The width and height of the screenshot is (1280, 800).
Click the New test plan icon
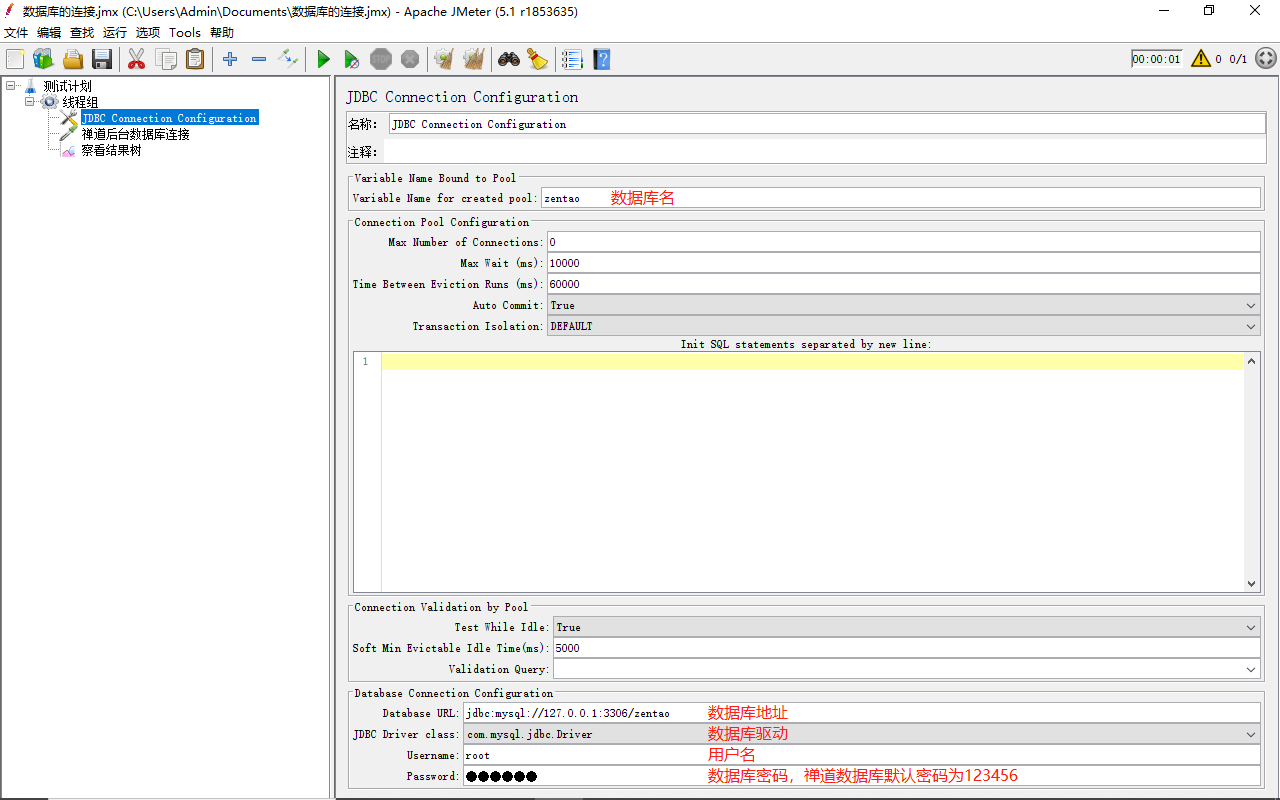(x=15, y=59)
